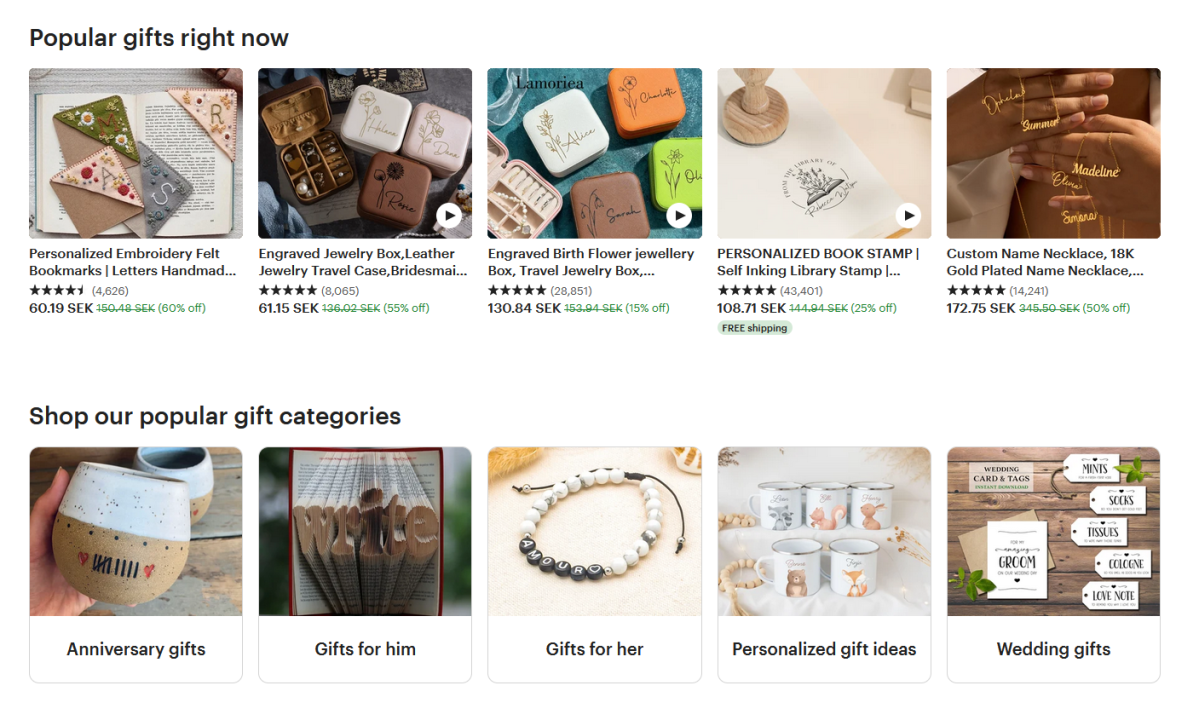Screen dimensions: 1199x720
Task: Click the felt bookmarks product photo
Action: pyautogui.click(x=135, y=152)
